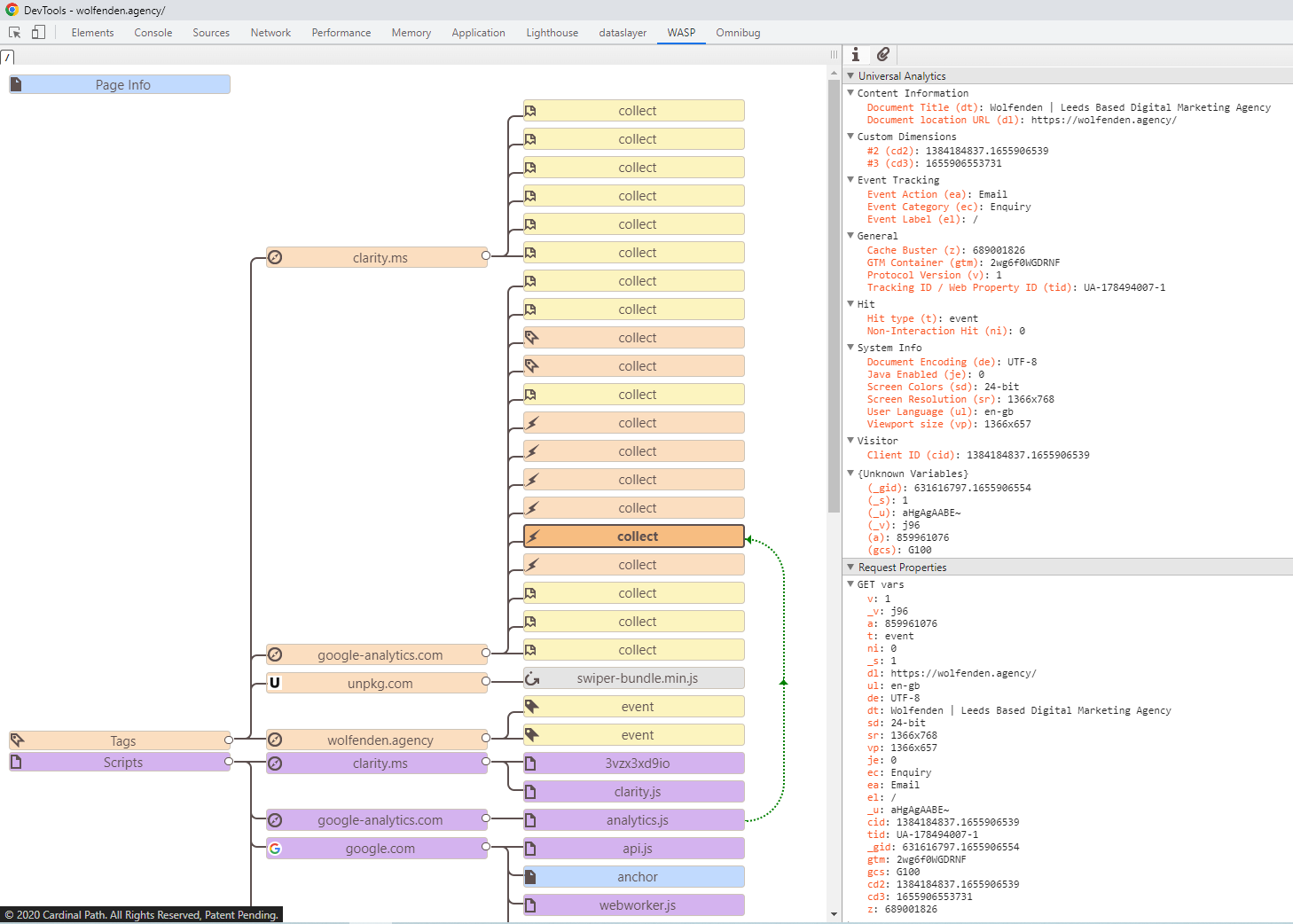
Task: Click reload icon on swiper-bundle.min.js node
Action: (x=532, y=678)
